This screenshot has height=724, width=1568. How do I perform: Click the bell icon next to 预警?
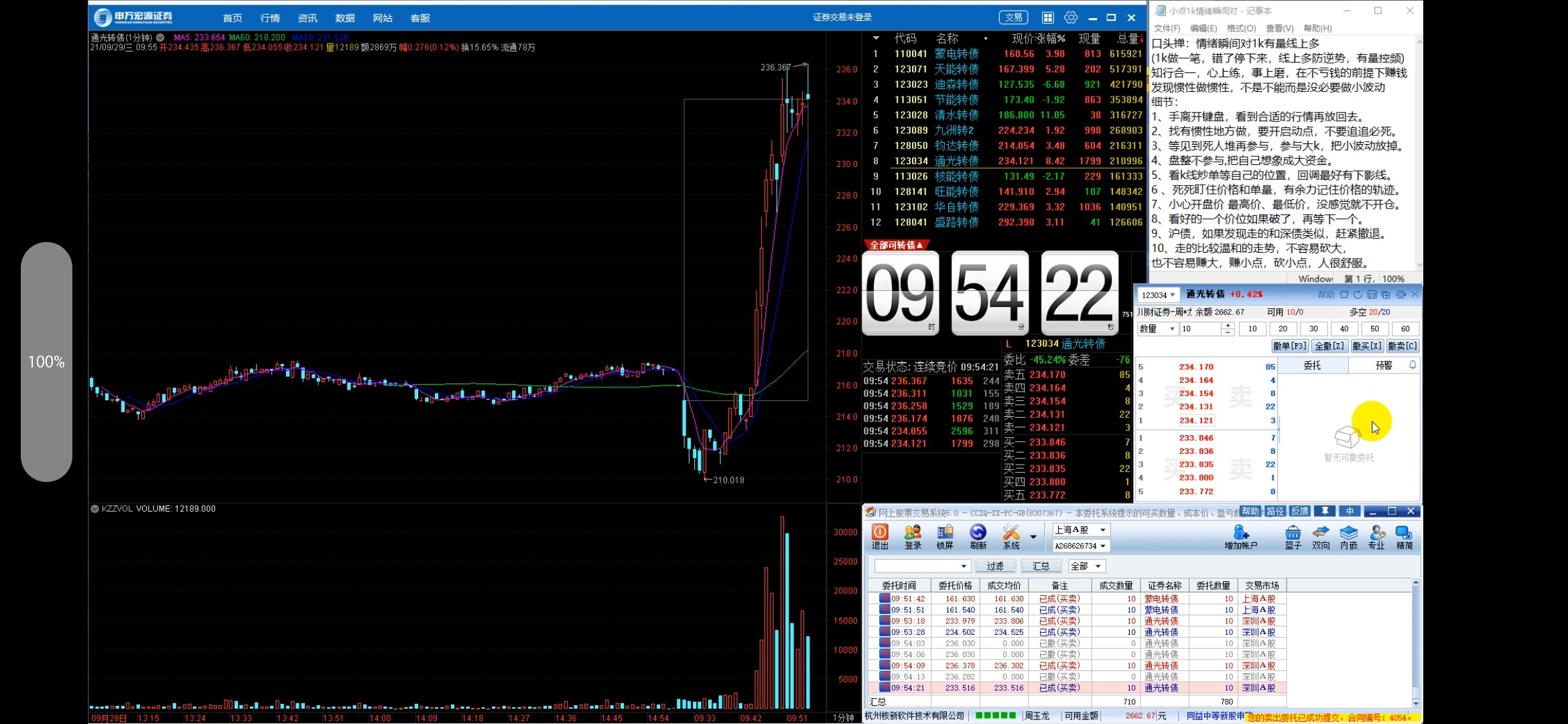1413,365
